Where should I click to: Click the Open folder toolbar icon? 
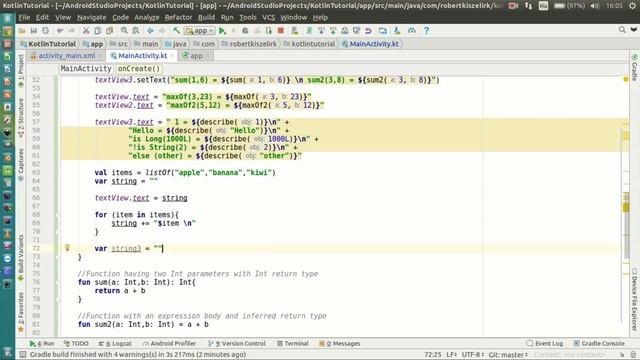[22, 31]
